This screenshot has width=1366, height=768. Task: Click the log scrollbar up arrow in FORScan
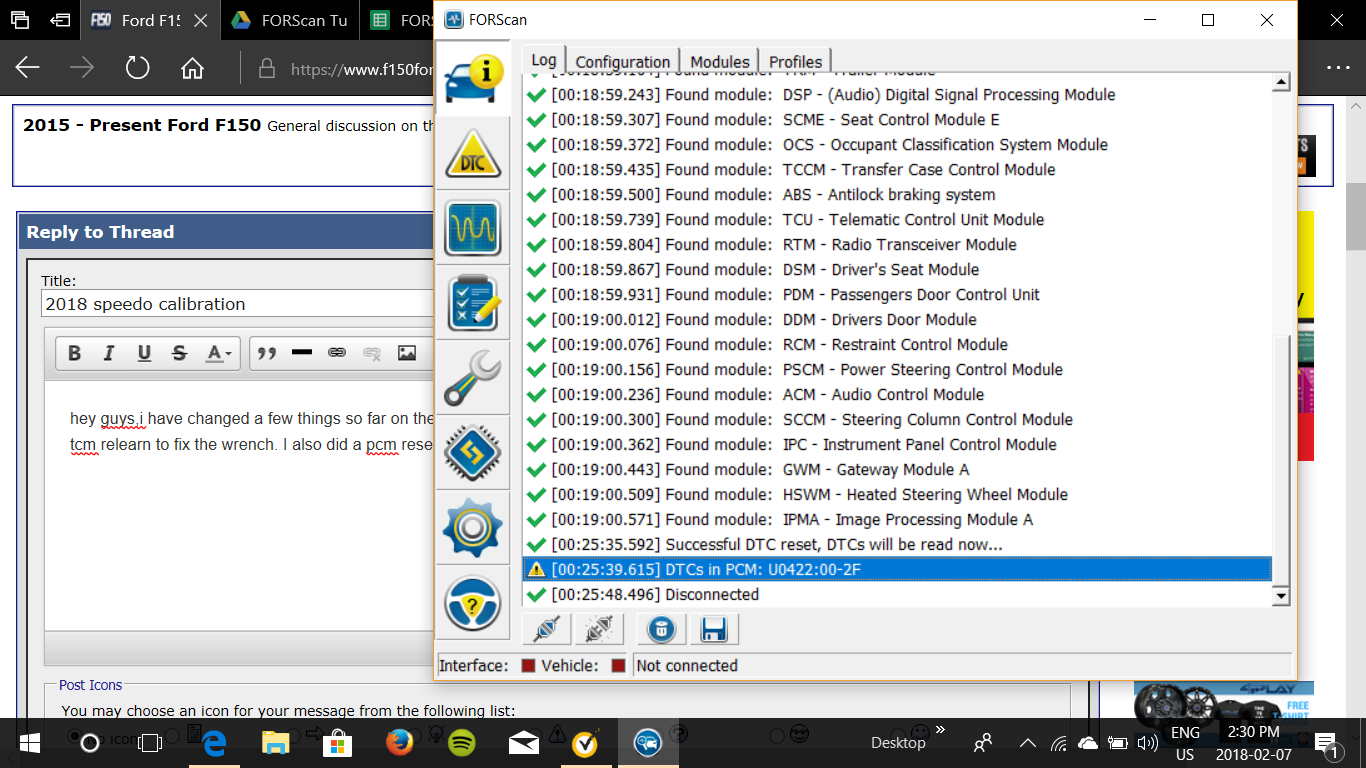coord(1281,83)
